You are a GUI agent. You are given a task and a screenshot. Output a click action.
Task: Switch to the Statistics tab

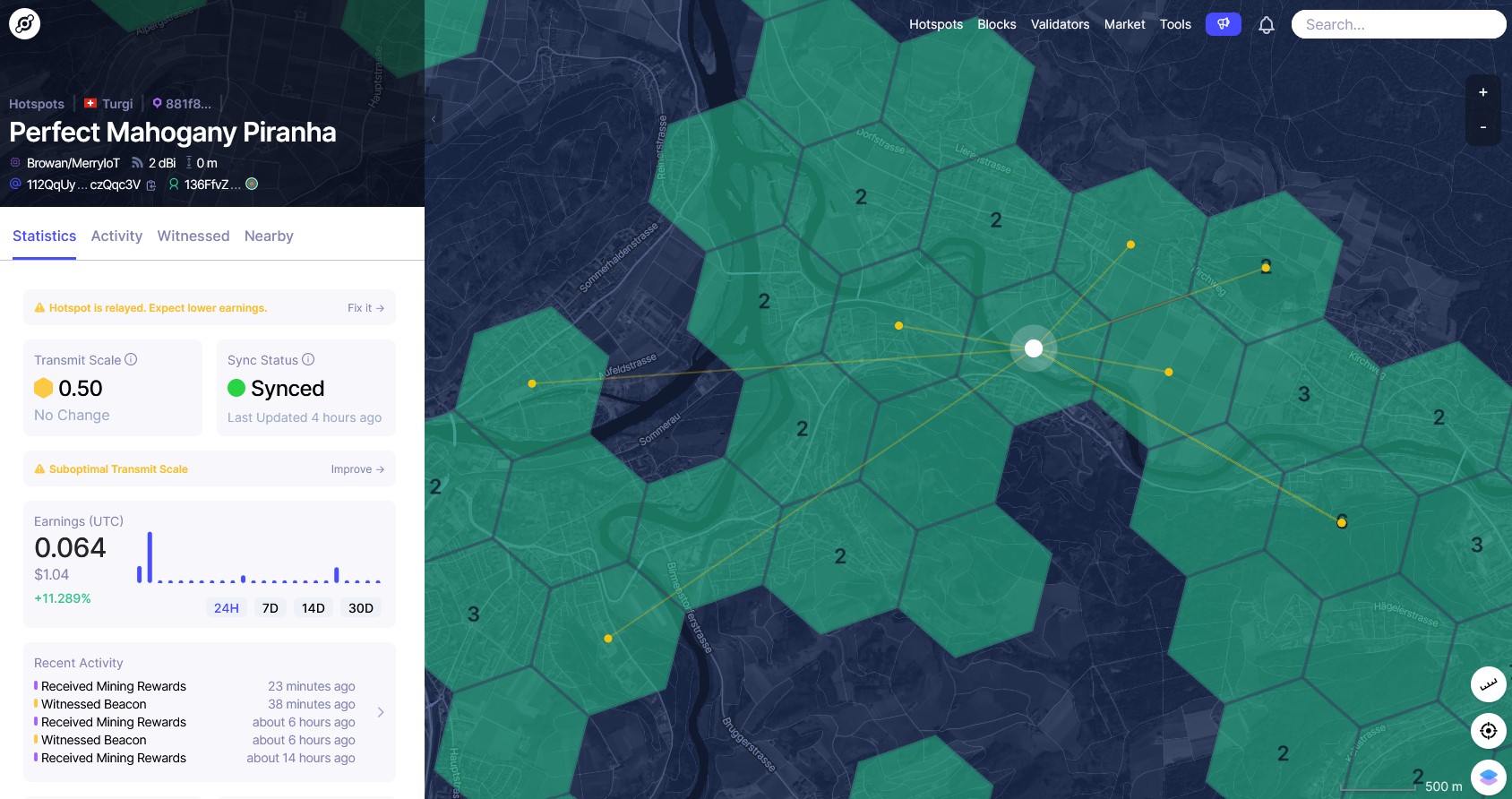(x=44, y=236)
